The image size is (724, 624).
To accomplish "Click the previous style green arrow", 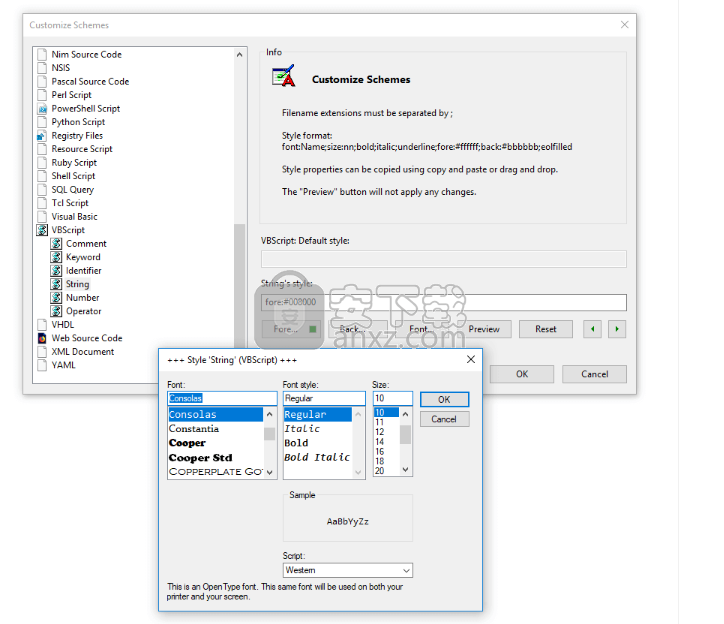I will [594, 329].
